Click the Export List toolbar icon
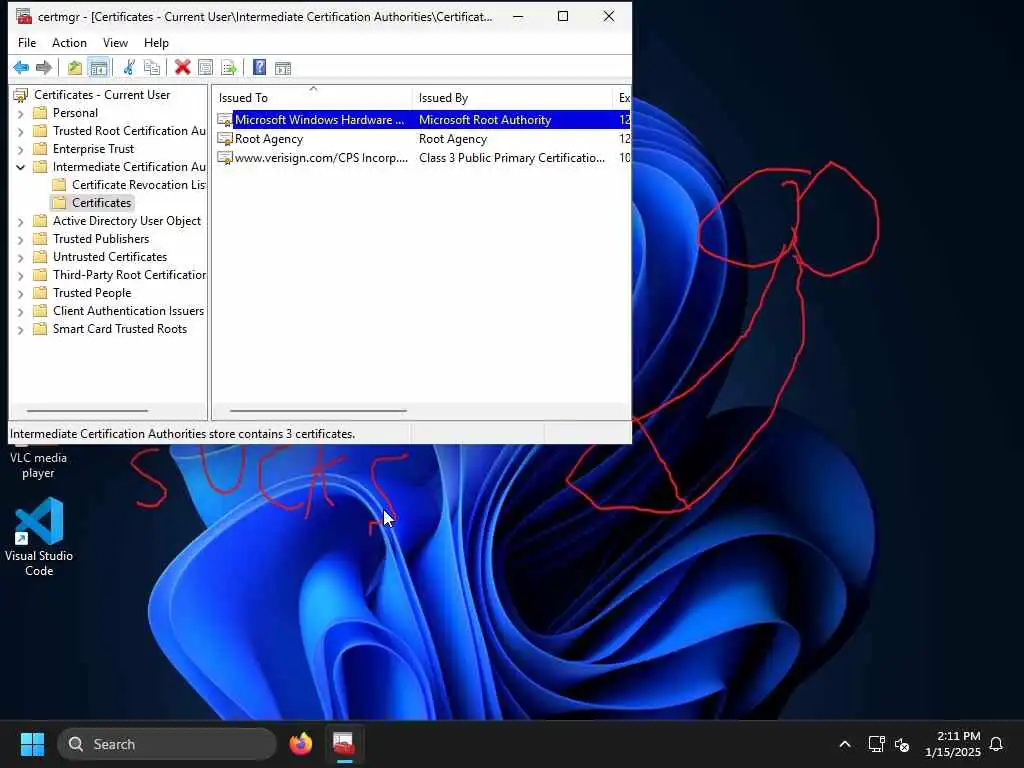Image resolution: width=1024 pixels, height=768 pixels. pos(229,67)
